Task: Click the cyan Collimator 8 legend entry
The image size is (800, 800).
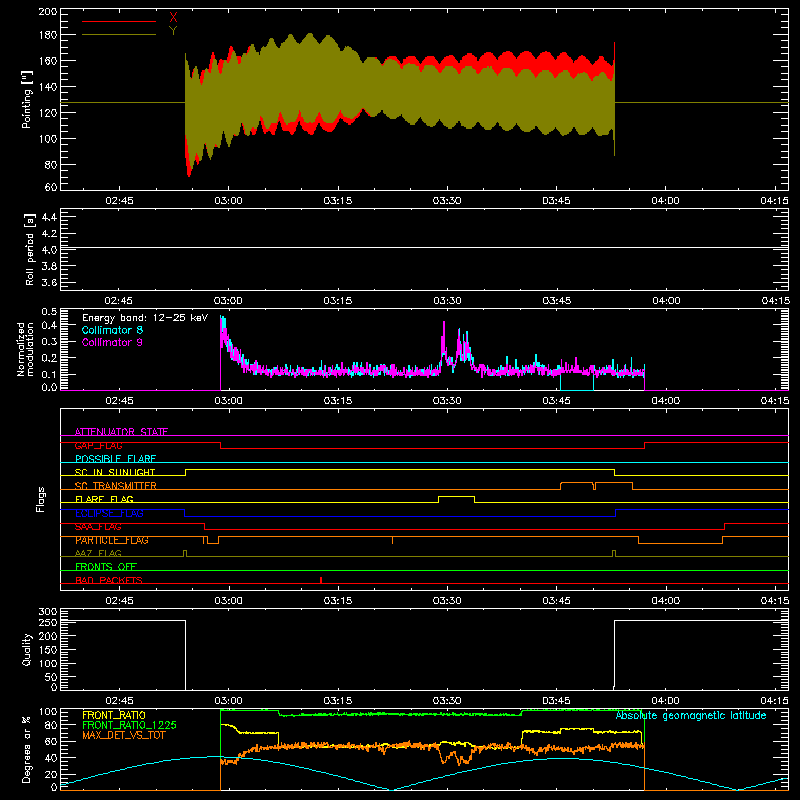Action: [x=112, y=330]
